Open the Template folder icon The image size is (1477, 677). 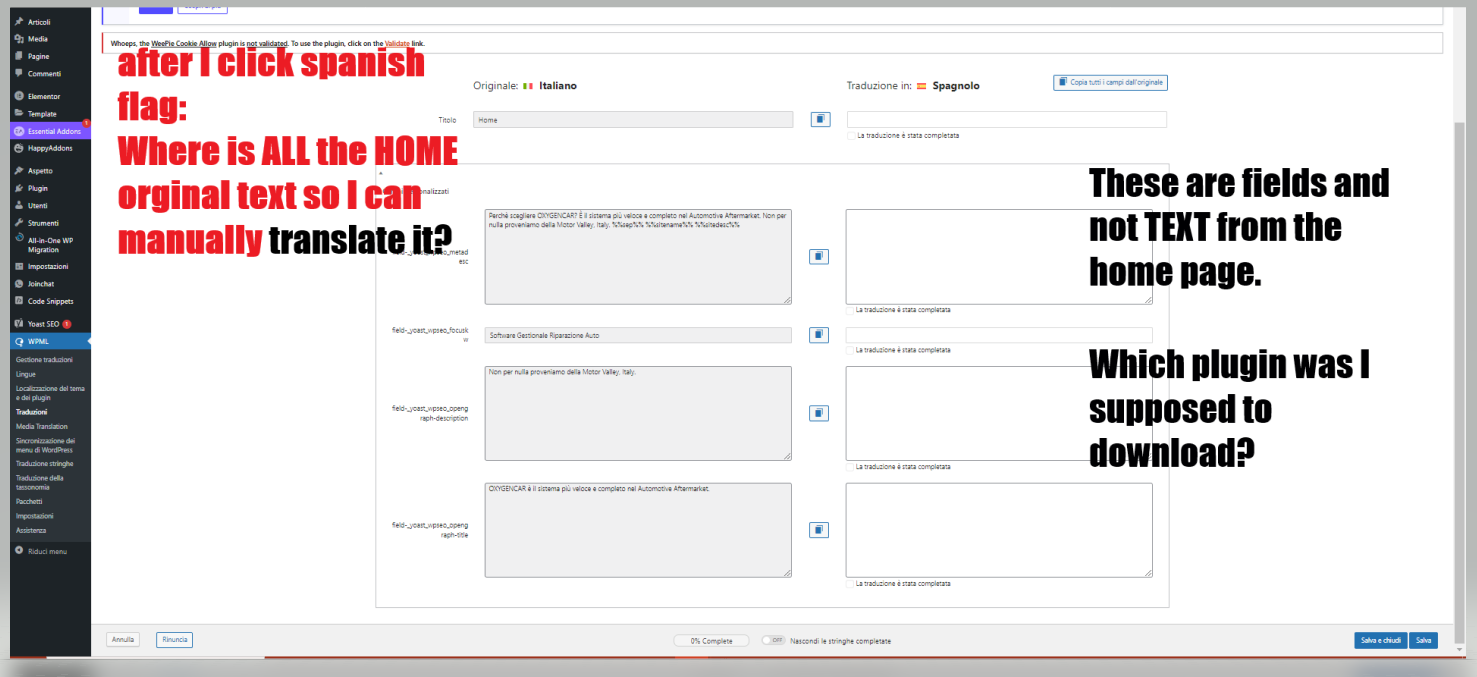(x=19, y=114)
